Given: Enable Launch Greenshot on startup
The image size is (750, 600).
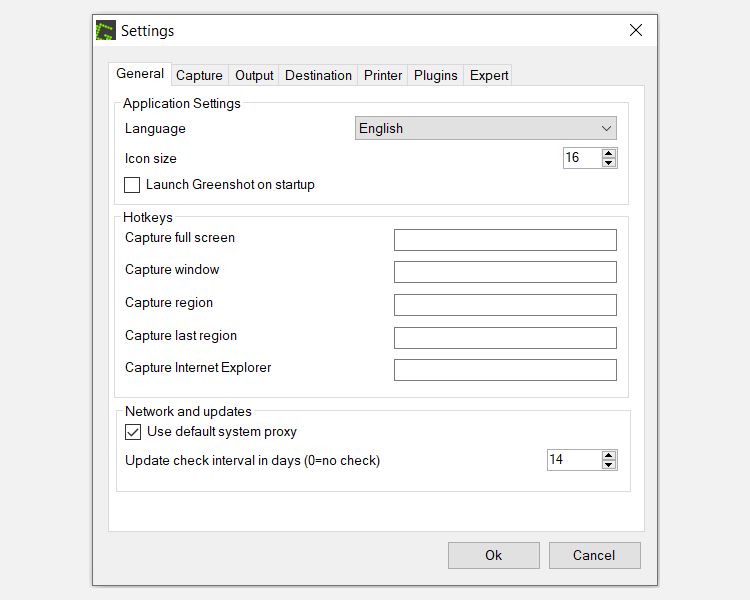Looking at the screenshot, I should point(132,185).
